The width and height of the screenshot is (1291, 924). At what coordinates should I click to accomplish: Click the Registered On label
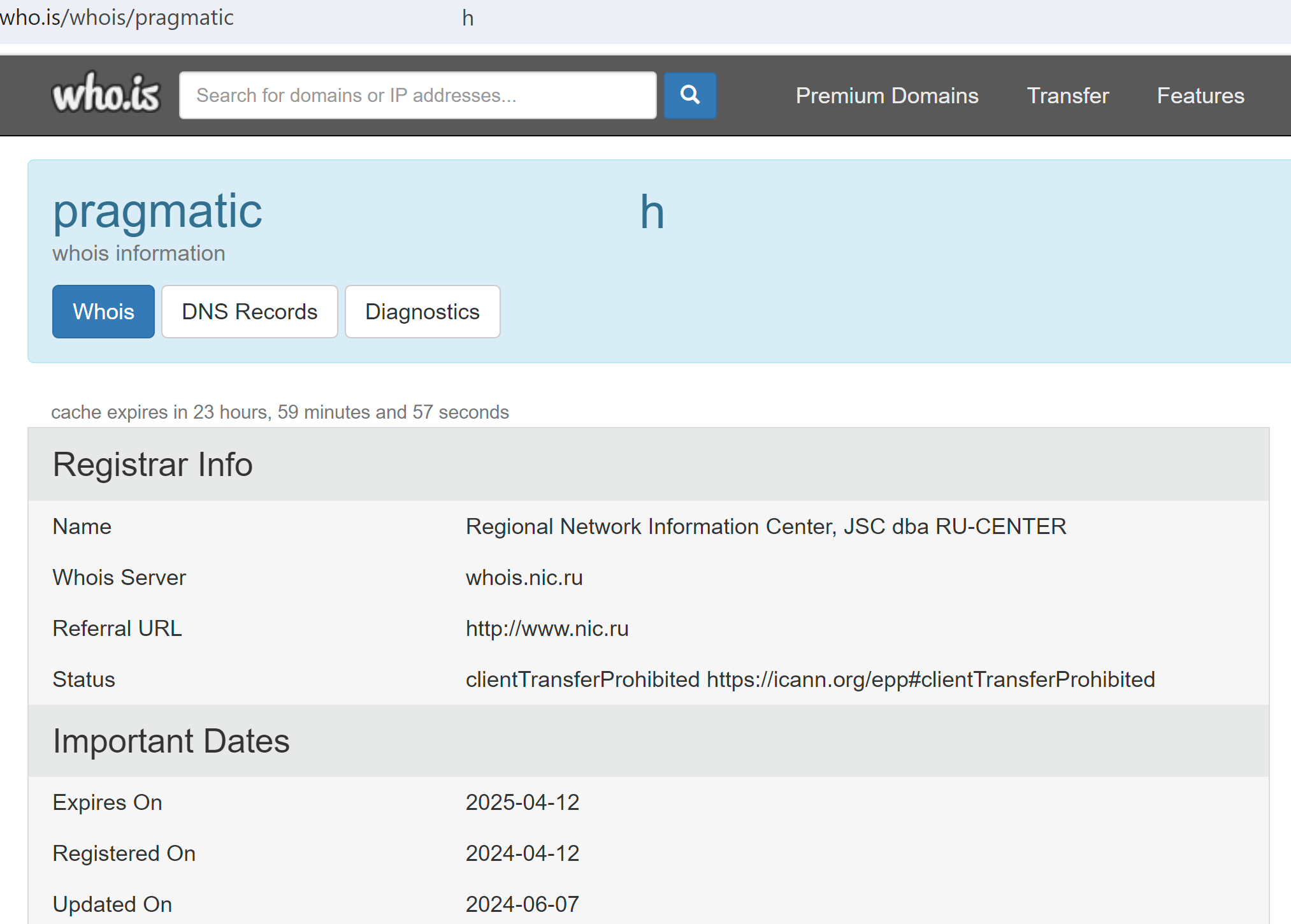click(124, 853)
